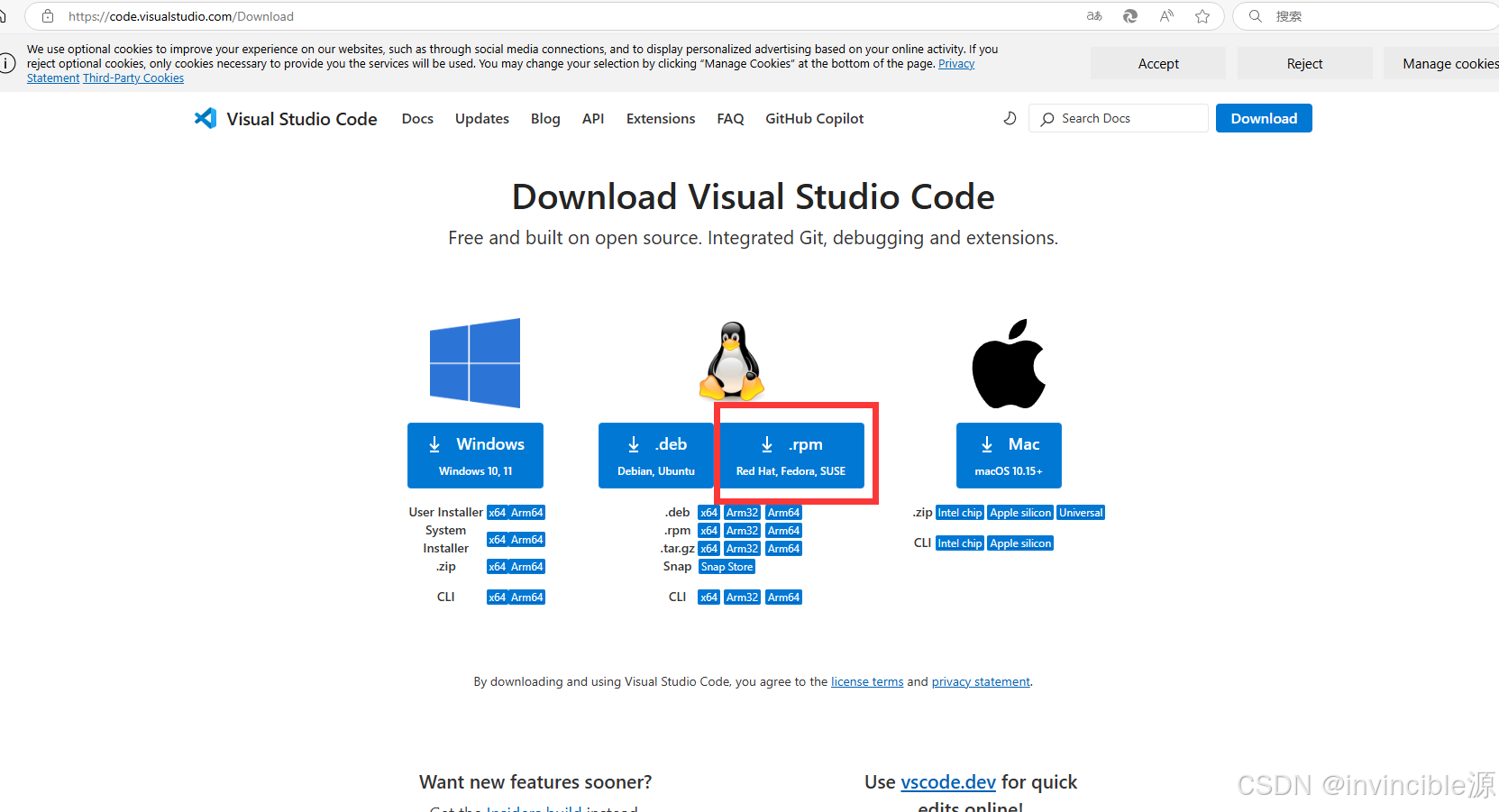
Task: Click the Snap Store link
Action: [727, 567]
